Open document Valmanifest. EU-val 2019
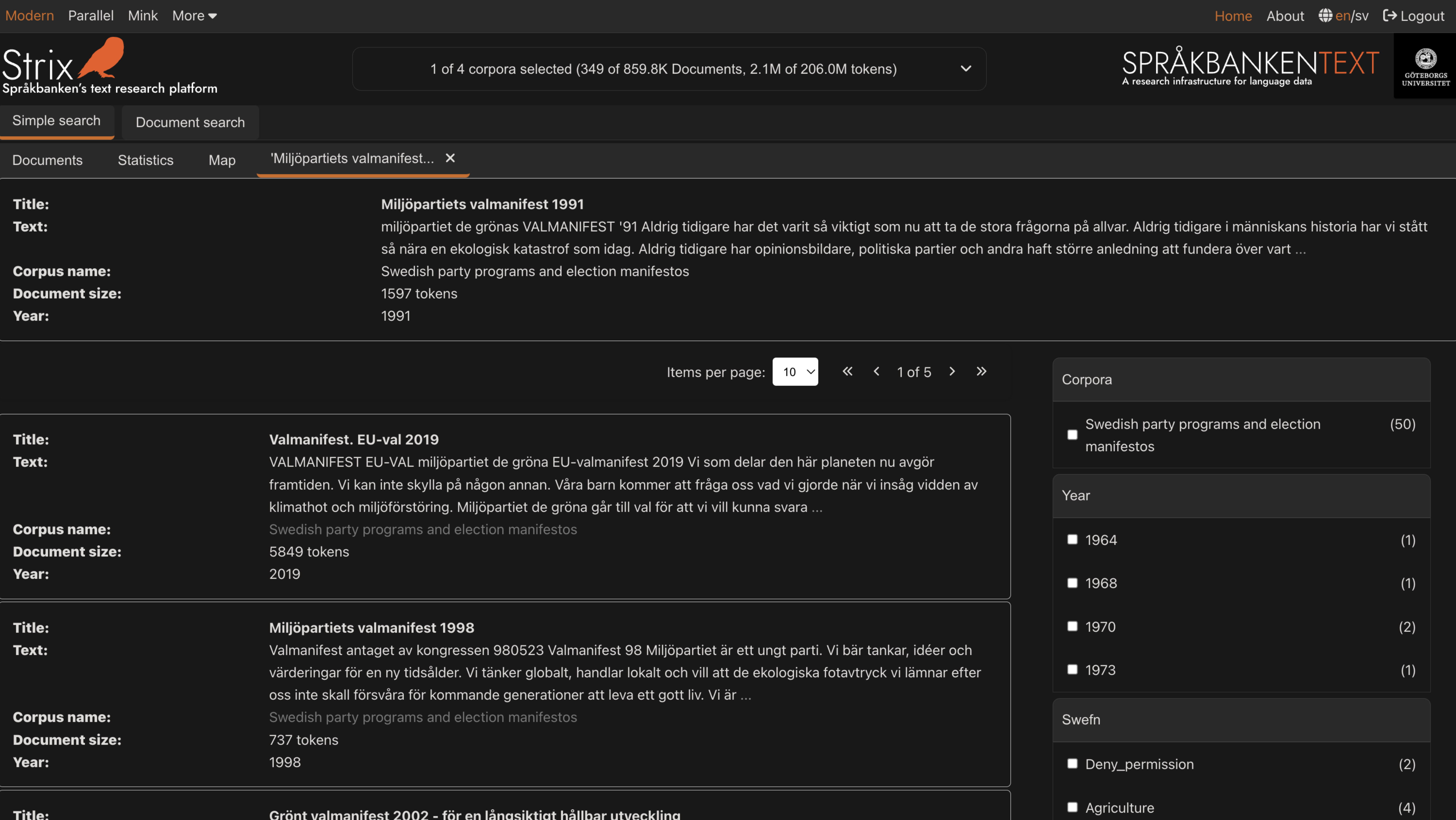1456x820 pixels. click(354, 440)
